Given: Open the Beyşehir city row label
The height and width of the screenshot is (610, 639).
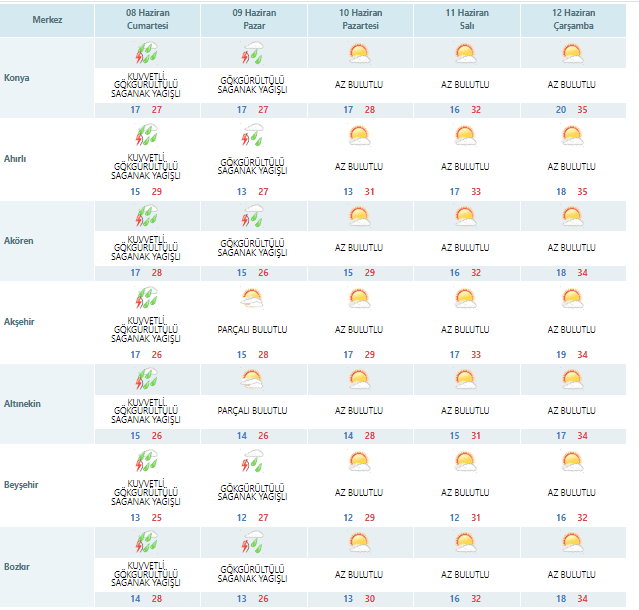Looking at the screenshot, I should point(21,485).
